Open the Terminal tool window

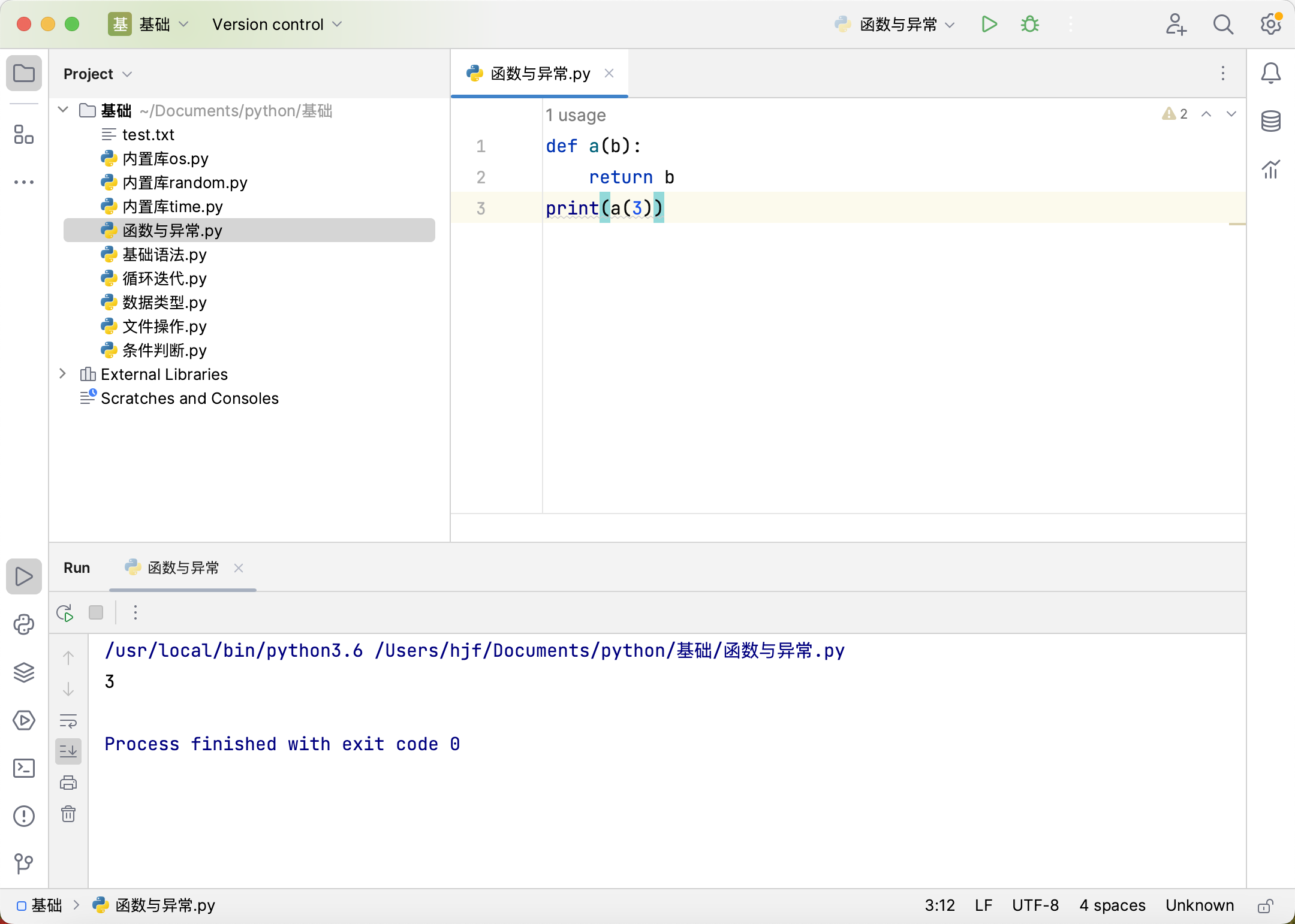tap(24, 768)
